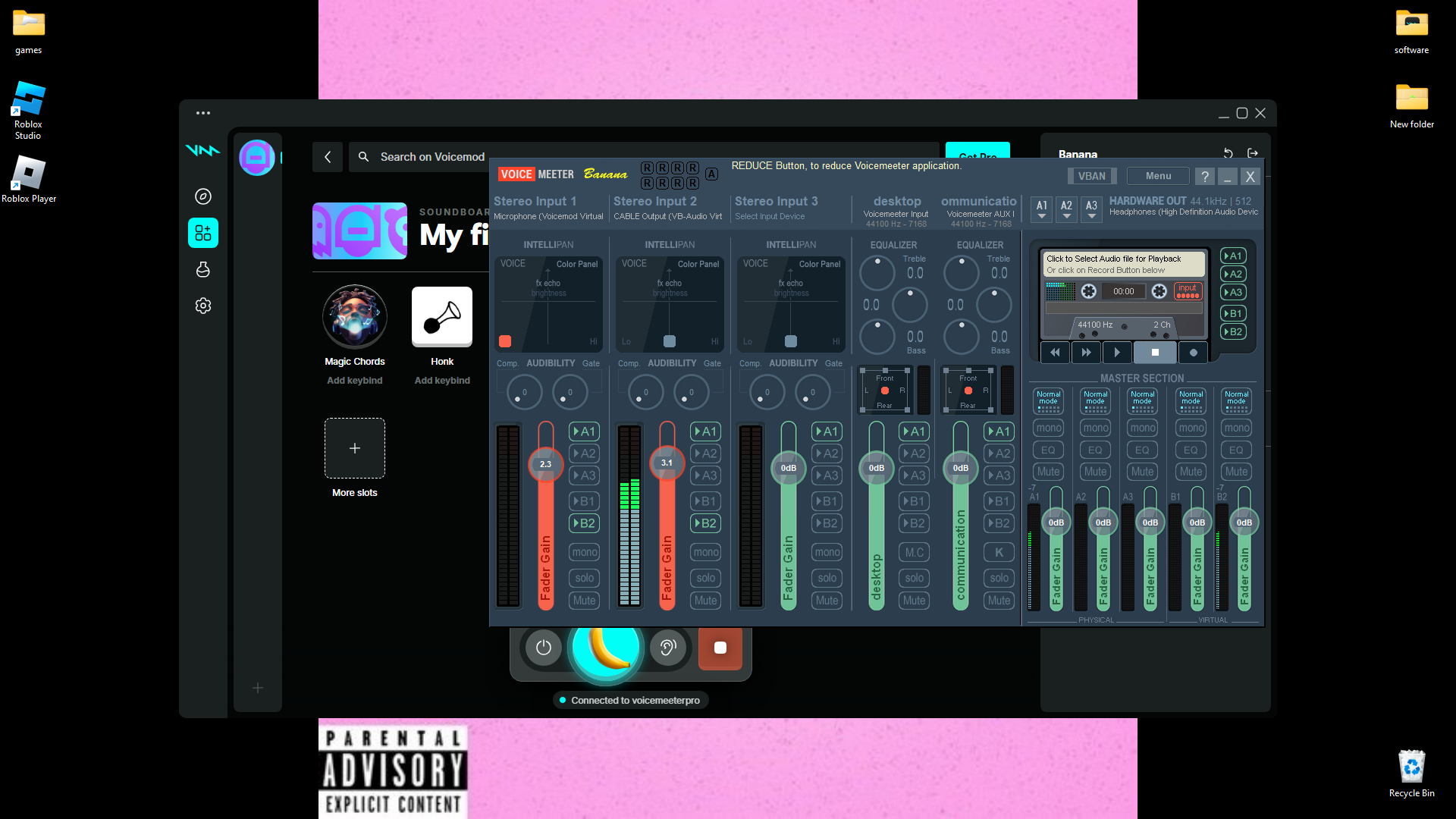Open A1 hardware out device selector
The image size is (1456, 819).
[1042, 209]
